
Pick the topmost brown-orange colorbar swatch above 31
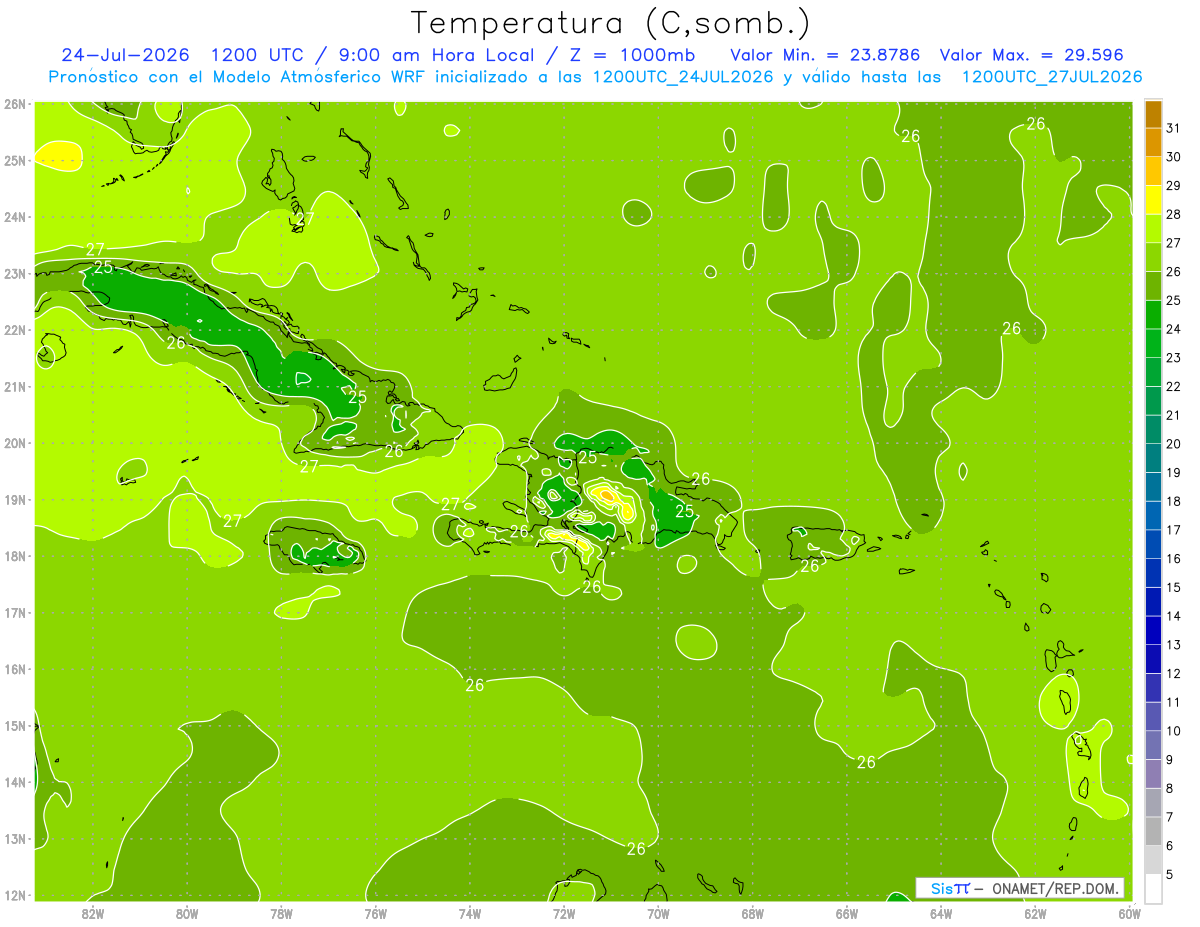(1153, 114)
